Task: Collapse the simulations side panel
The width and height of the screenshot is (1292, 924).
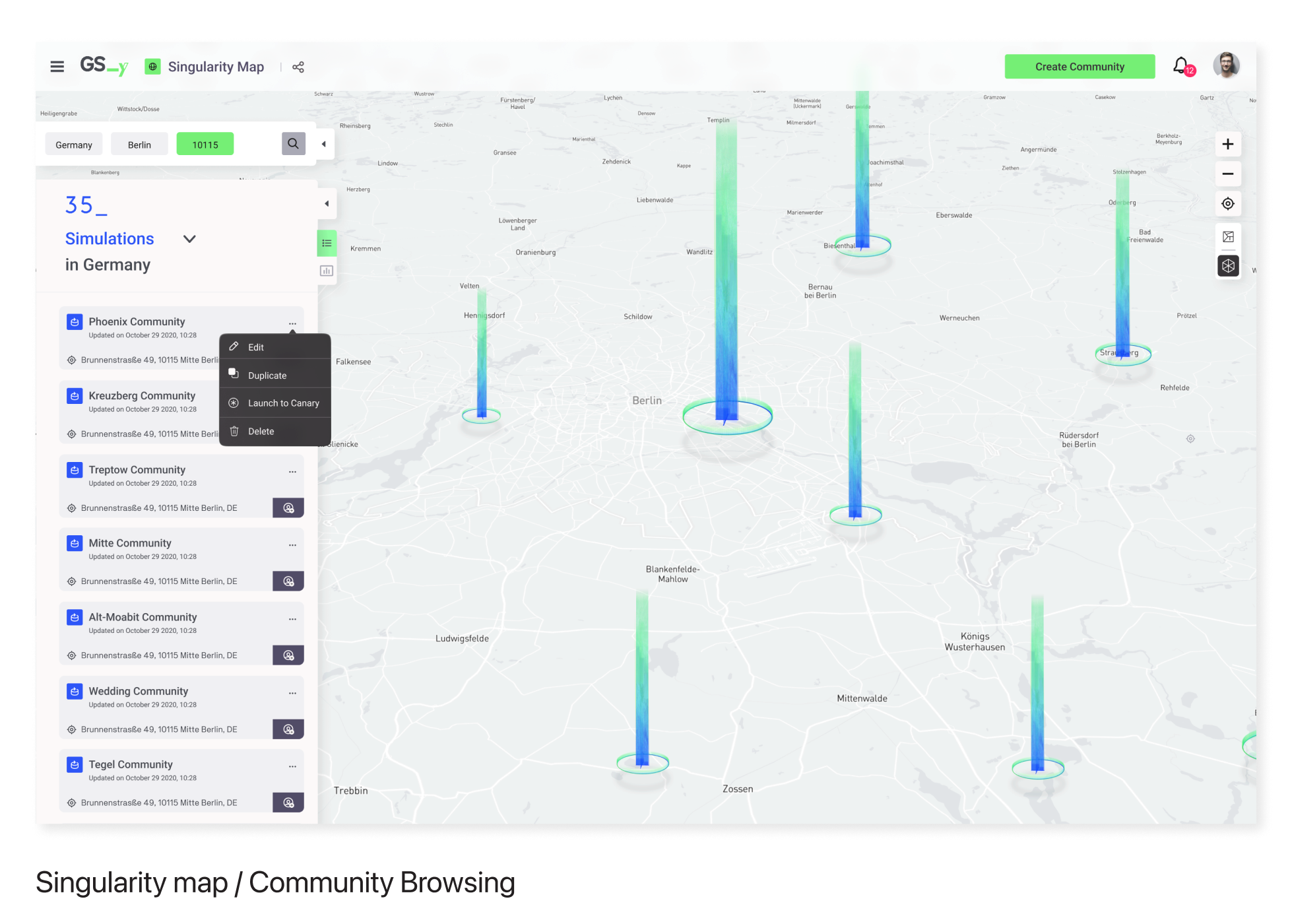Action: click(327, 204)
